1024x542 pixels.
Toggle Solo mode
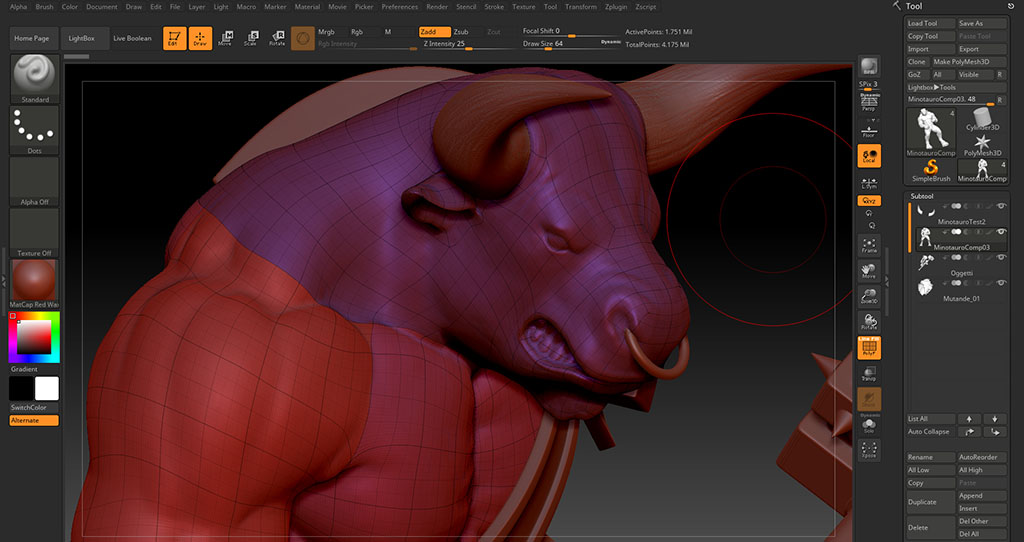(869, 426)
